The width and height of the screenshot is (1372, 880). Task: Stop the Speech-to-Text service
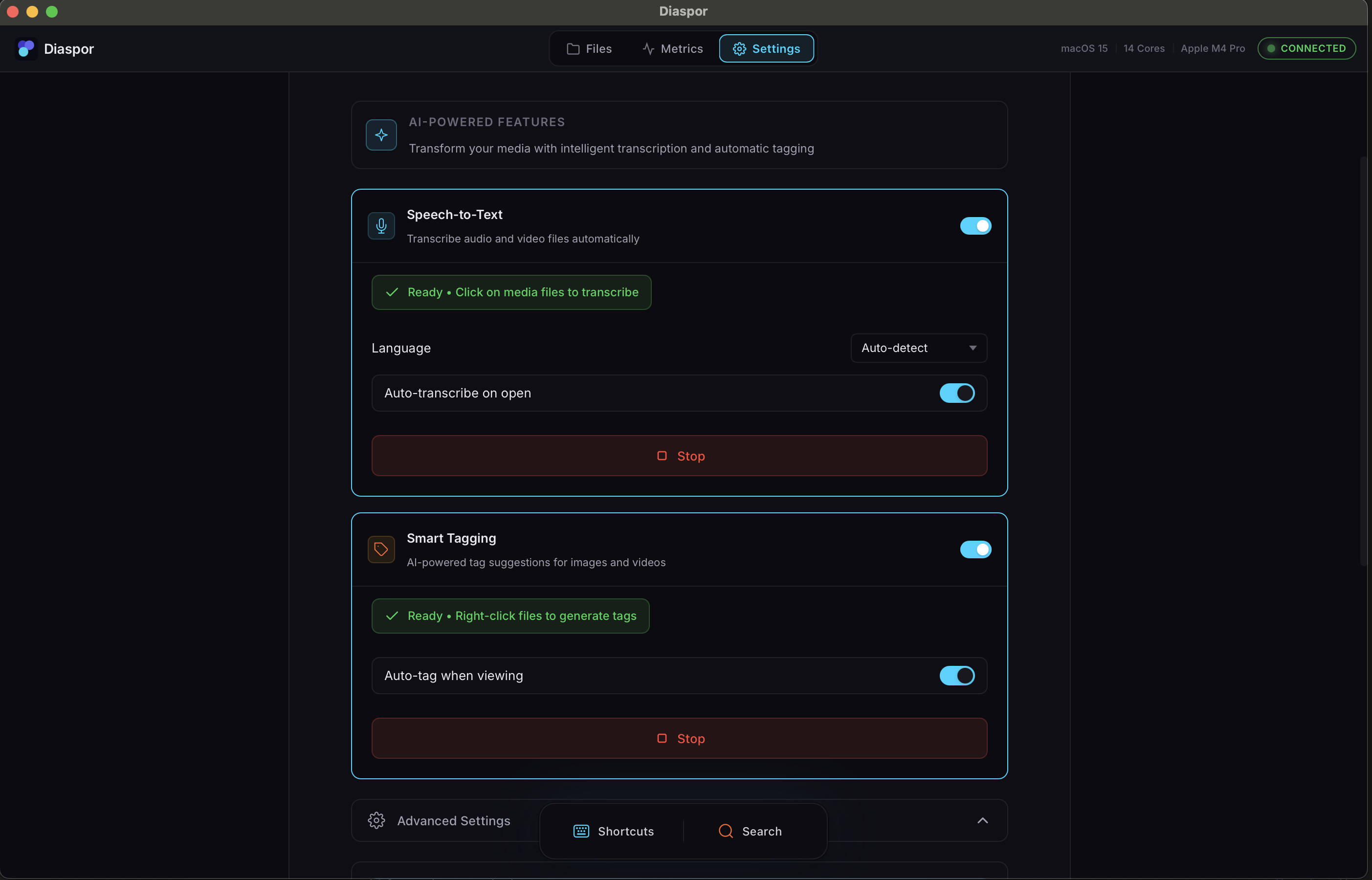coord(680,456)
